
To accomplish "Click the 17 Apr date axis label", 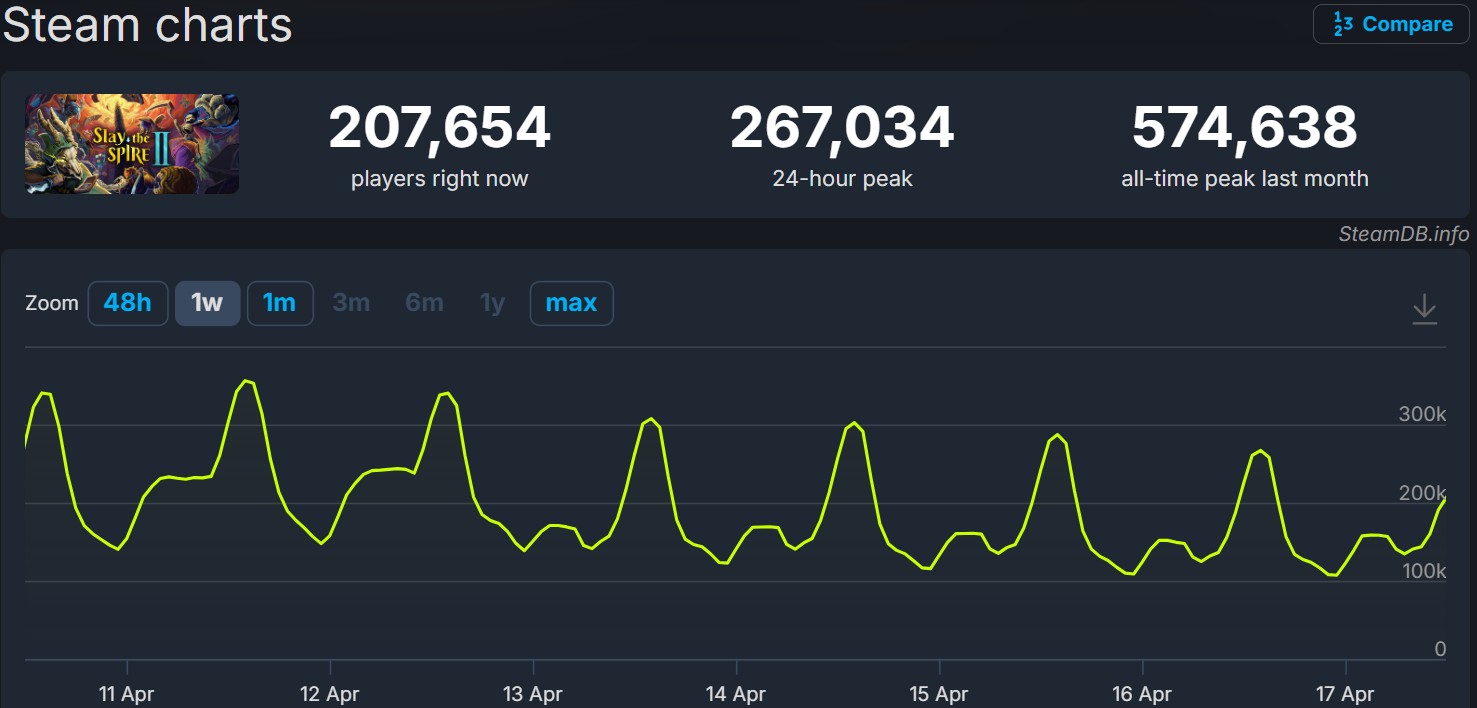I will [1345, 693].
